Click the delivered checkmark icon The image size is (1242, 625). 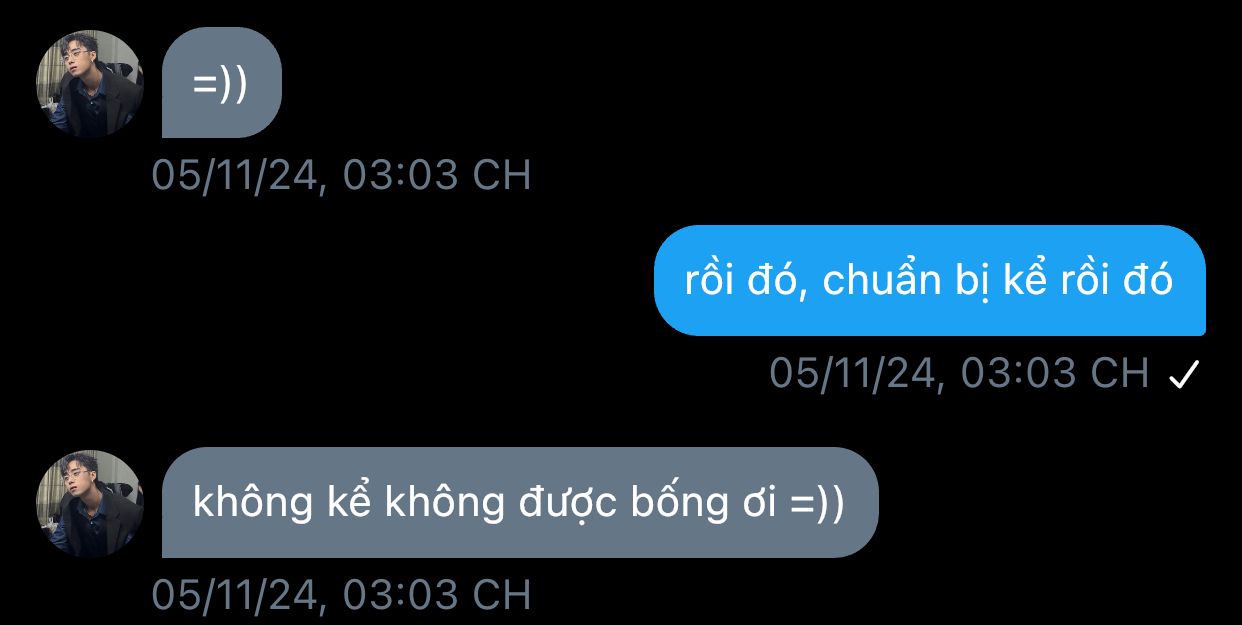click(1183, 375)
